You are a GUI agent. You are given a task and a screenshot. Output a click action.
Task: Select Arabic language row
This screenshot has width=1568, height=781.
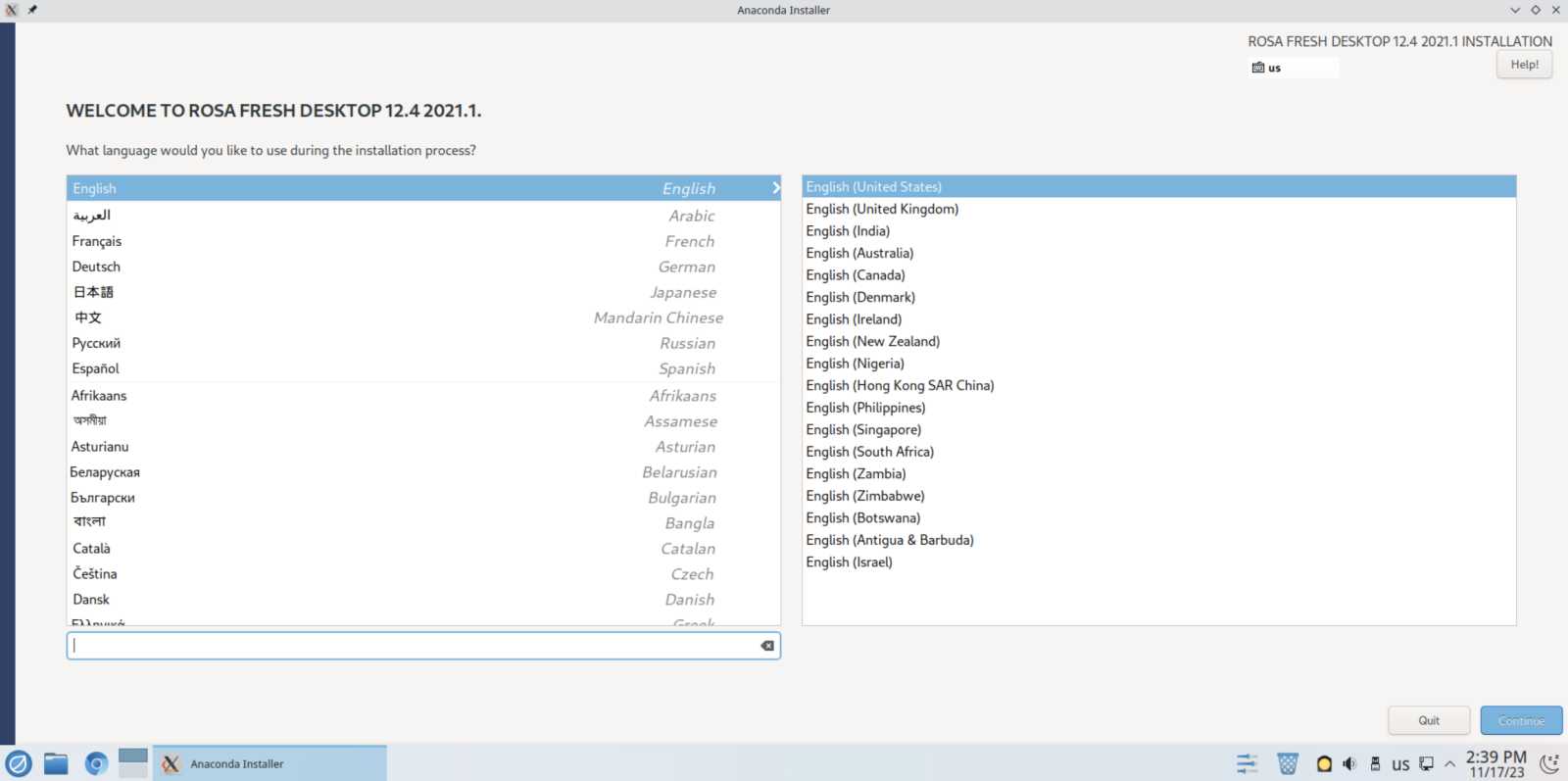pyautogui.click(x=423, y=216)
